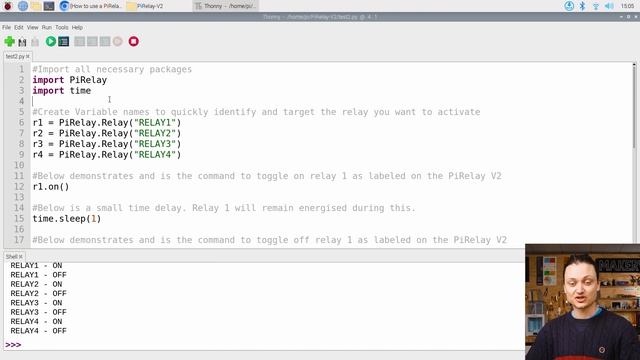Screen dimensions: 640x360
Task: Click the Debug current script icon
Action: click(x=63, y=41)
